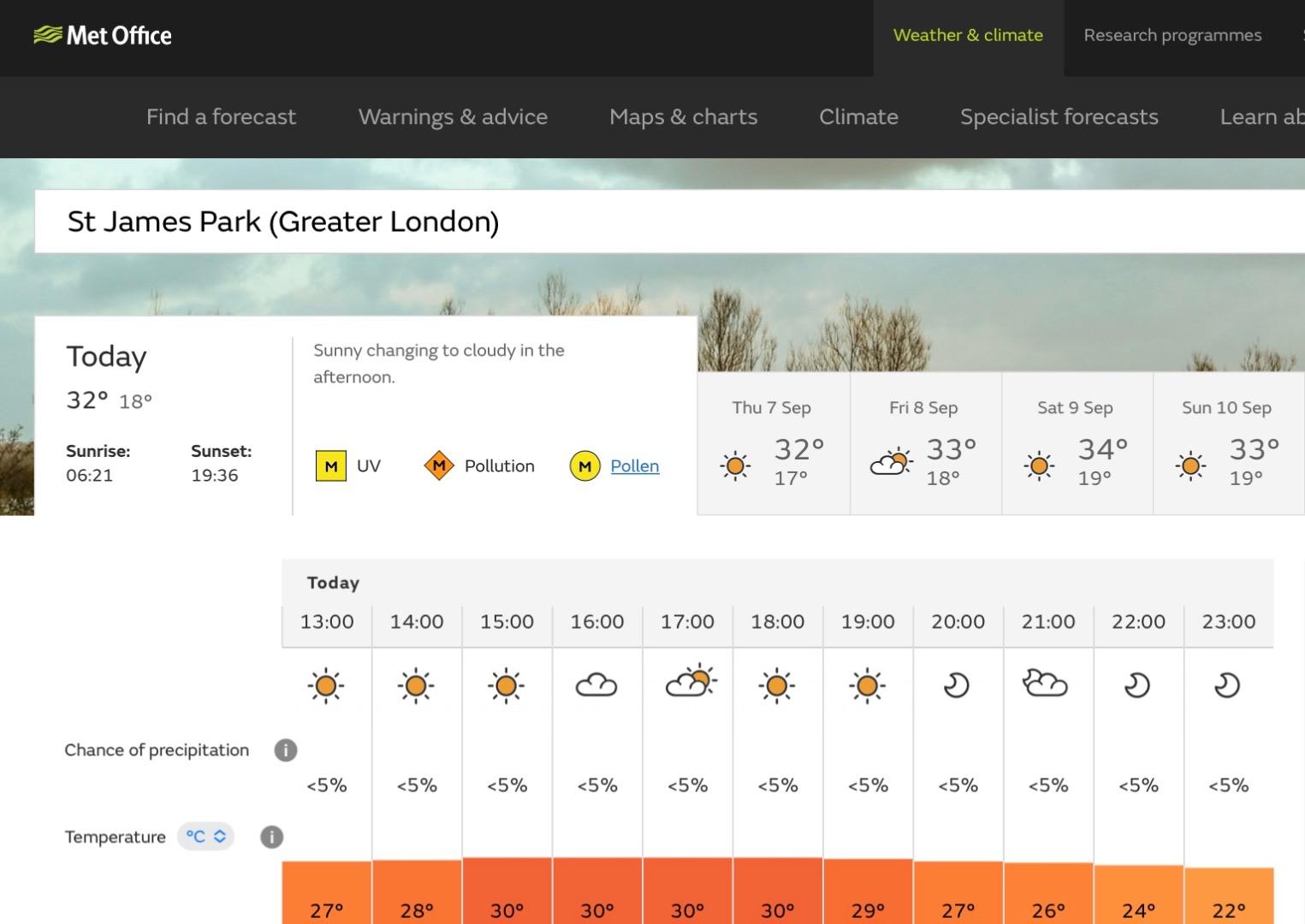1305x924 pixels.
Task: Click today's summary 'Sunny changing to cloudy'
Action: tap(439, 364)
